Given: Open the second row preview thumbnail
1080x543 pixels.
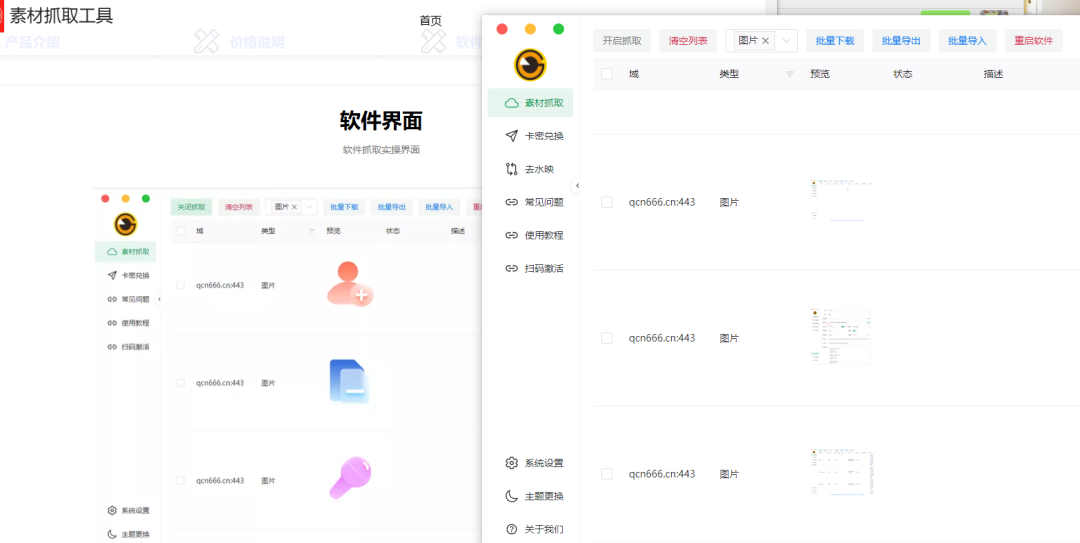Looking at the screenshot, I should (x=840, y=336).
